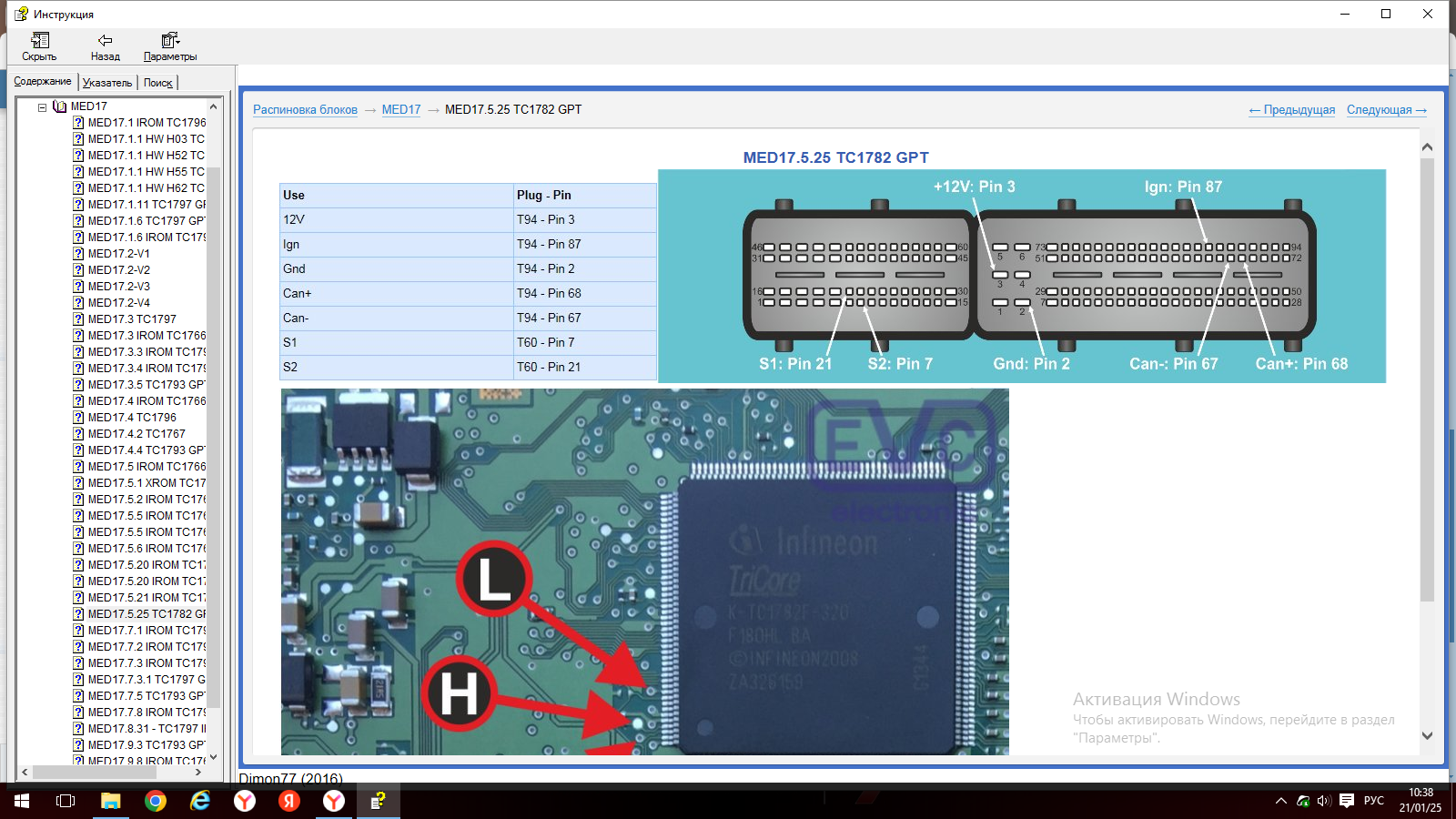Open the notification center icon
The image size is (1456, 819).
1347,801
